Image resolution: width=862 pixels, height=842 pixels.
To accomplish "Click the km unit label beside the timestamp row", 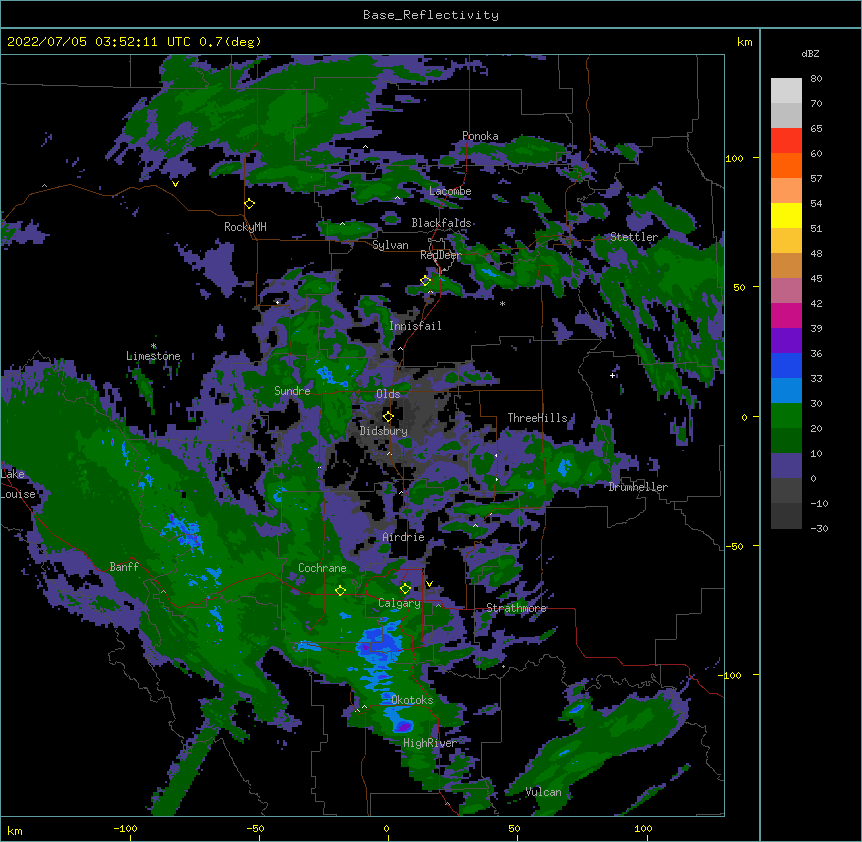I will click(x=745, y=42).
